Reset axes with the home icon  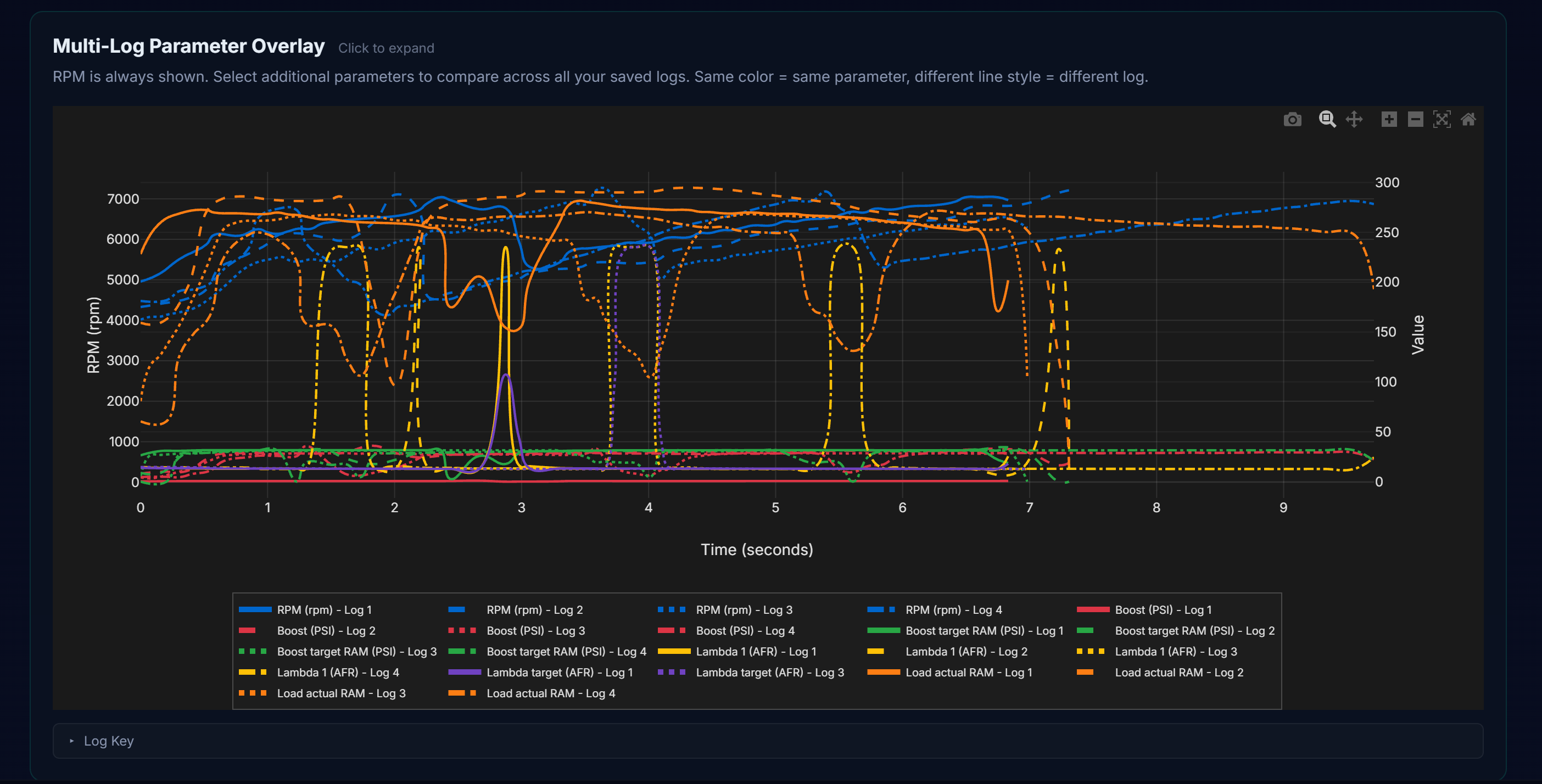click(1468, 120)
